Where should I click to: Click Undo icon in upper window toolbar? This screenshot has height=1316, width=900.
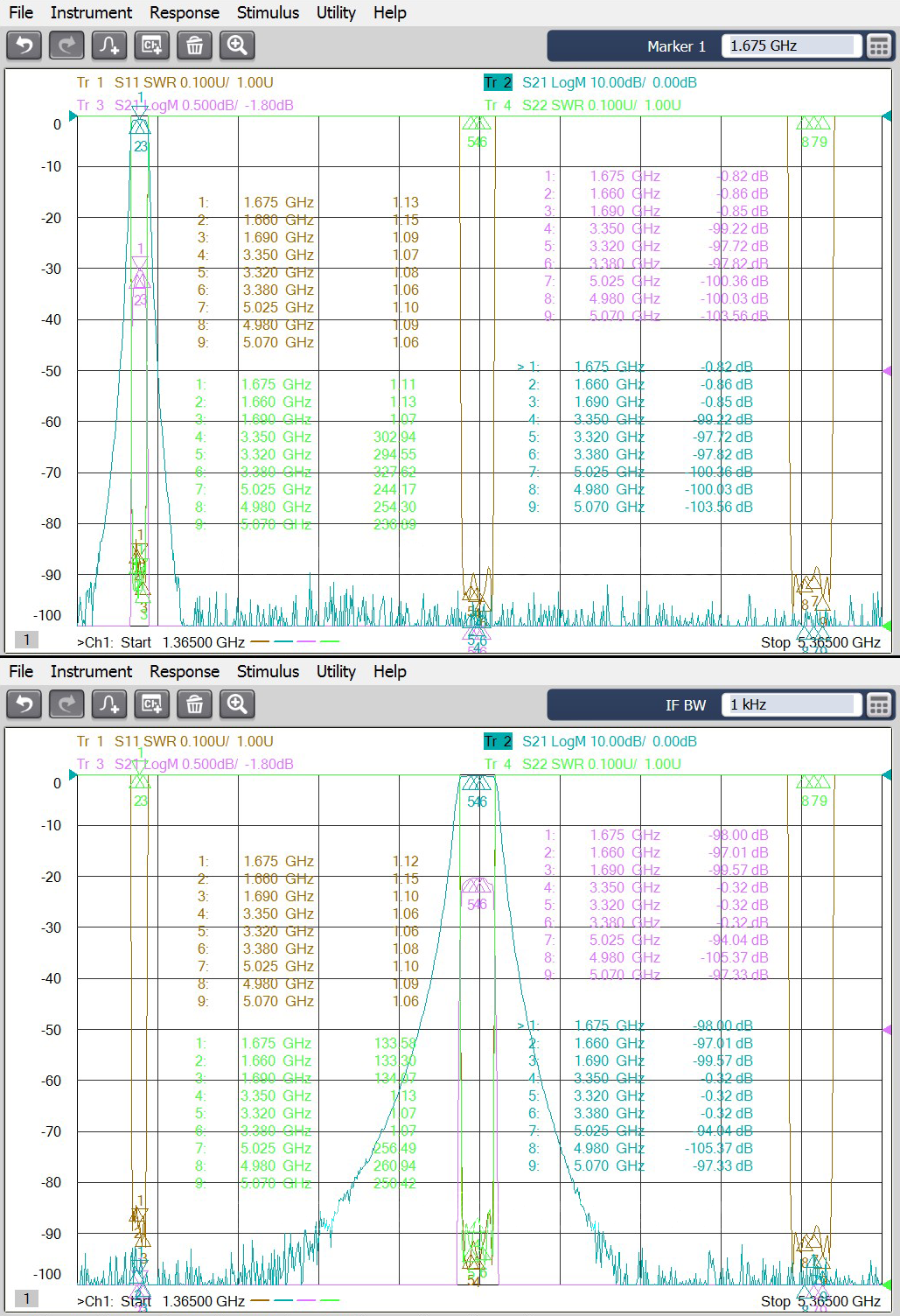click(24, 45)
